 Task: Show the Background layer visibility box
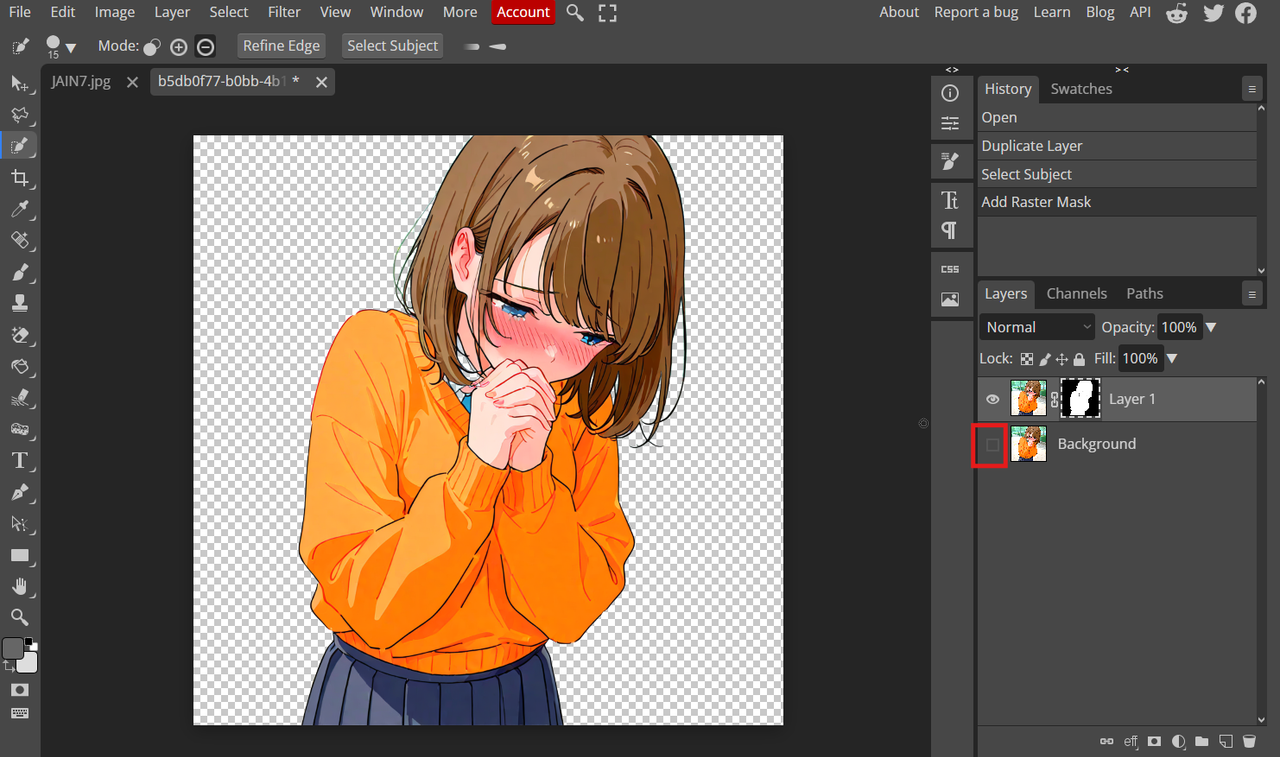pyautogui.click(x=992, y=444)
